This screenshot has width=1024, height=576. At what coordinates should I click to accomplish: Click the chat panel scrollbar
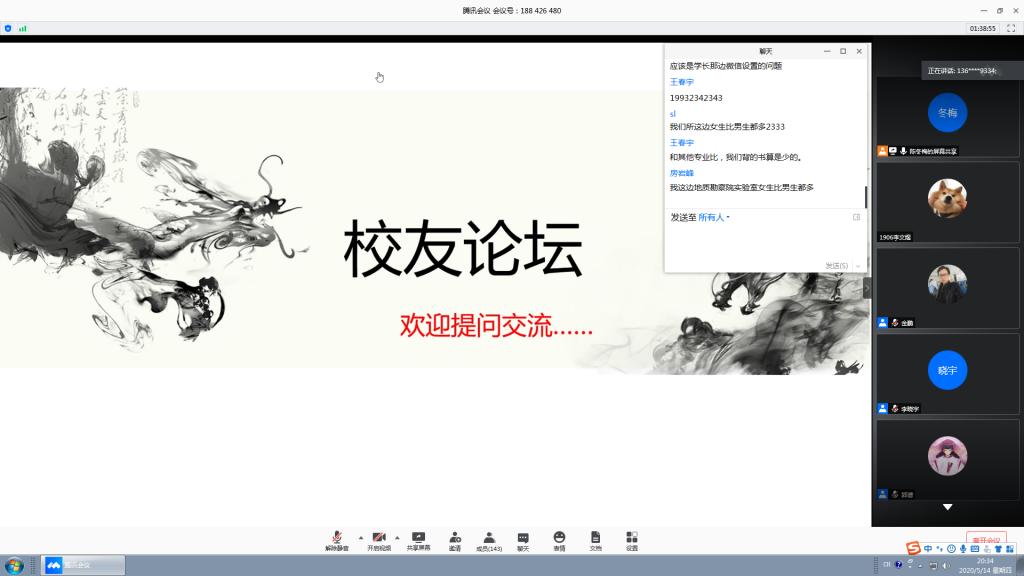(866, 197)
